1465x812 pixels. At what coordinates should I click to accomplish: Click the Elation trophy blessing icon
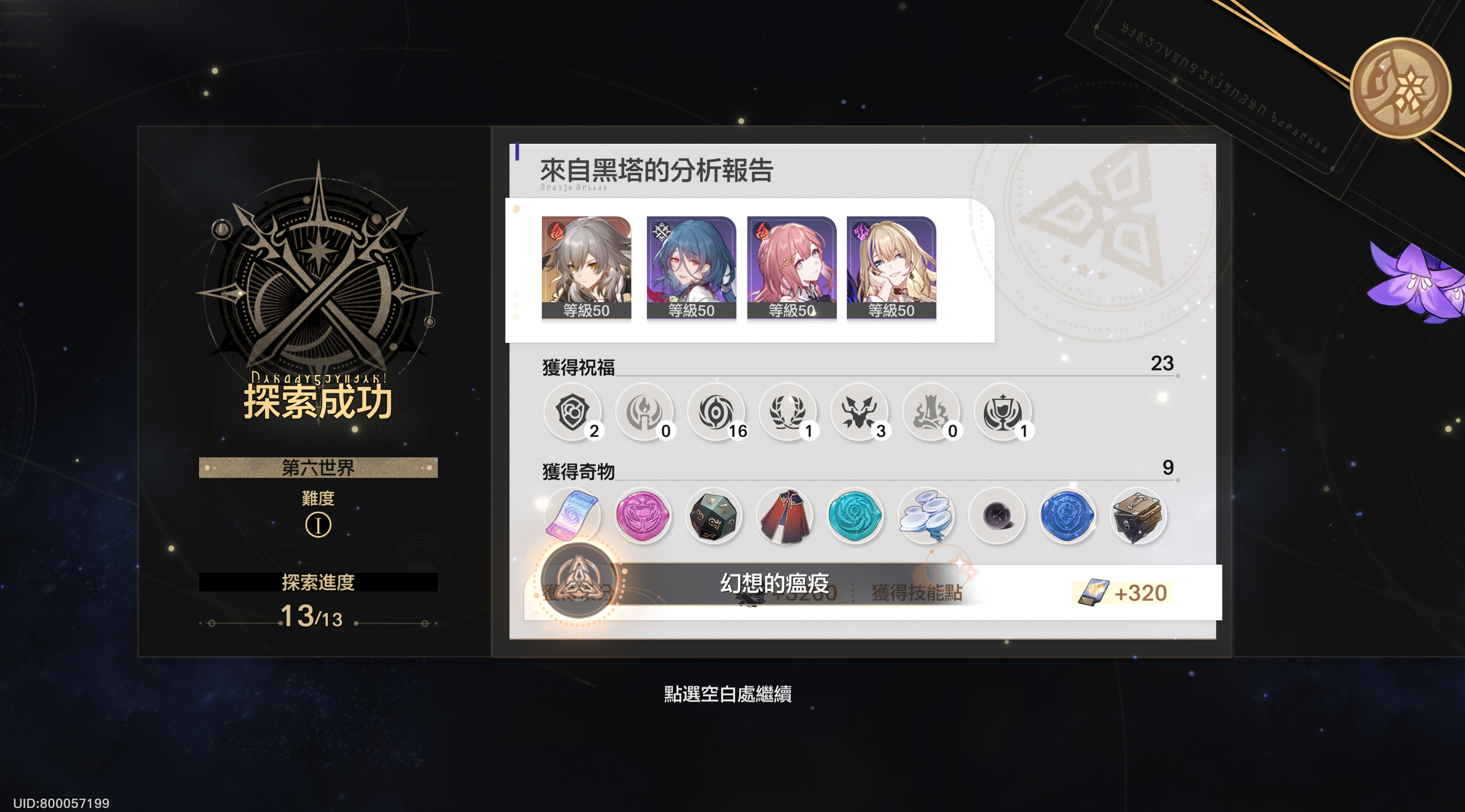click(x=1002, y=412)
